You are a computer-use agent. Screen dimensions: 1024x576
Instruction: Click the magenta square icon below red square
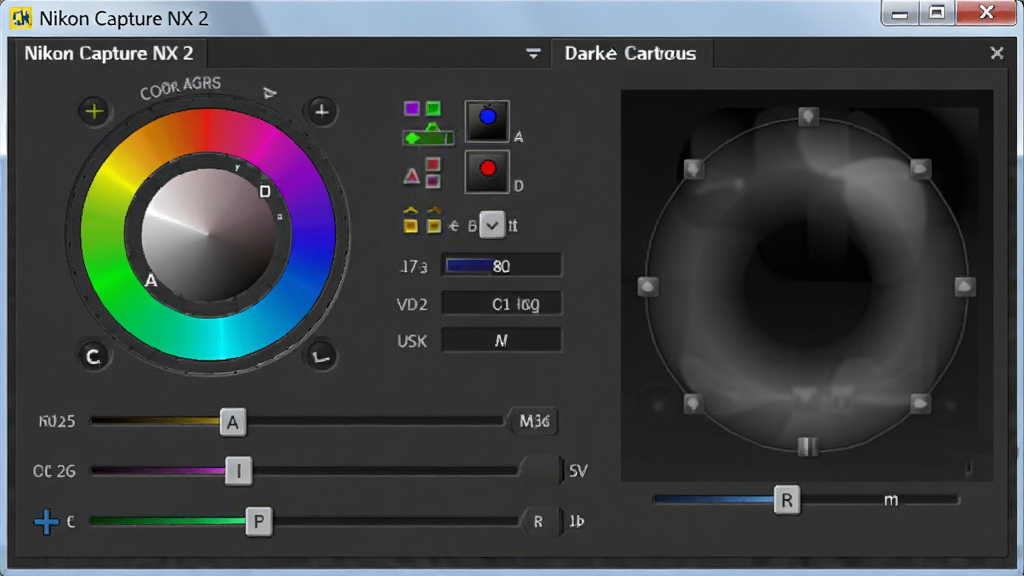(x=433, y=181)
